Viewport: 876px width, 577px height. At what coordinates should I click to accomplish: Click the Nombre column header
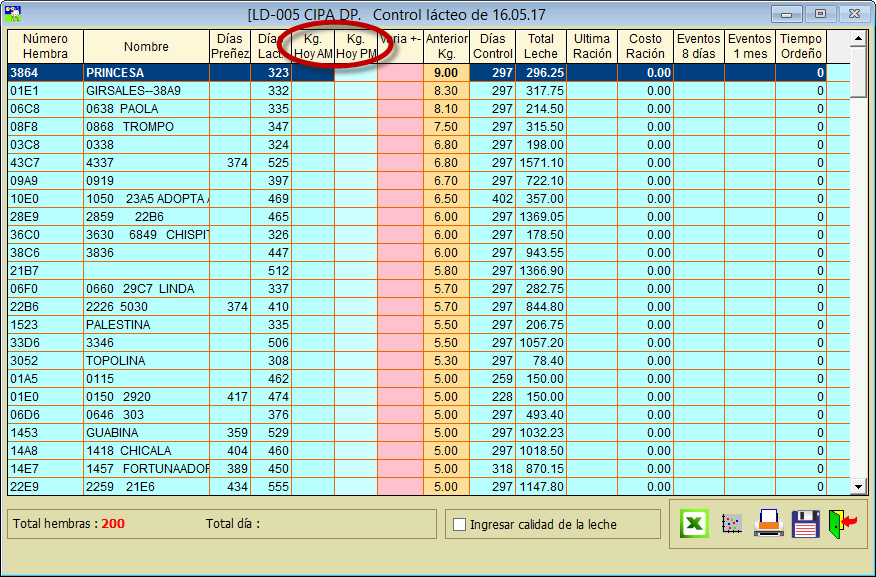[x=146, y=46]
